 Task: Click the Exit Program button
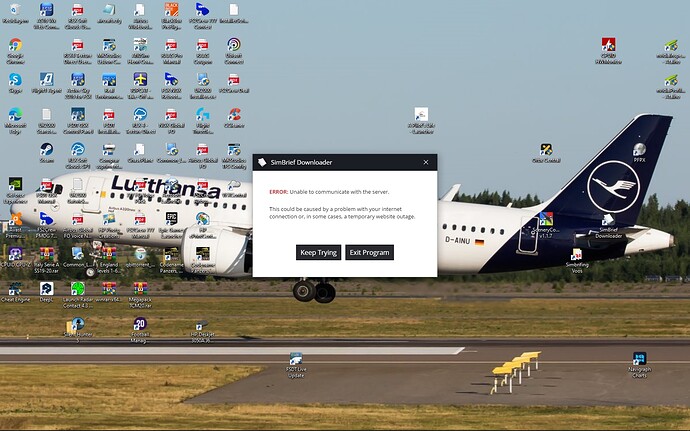pos(369,252)
